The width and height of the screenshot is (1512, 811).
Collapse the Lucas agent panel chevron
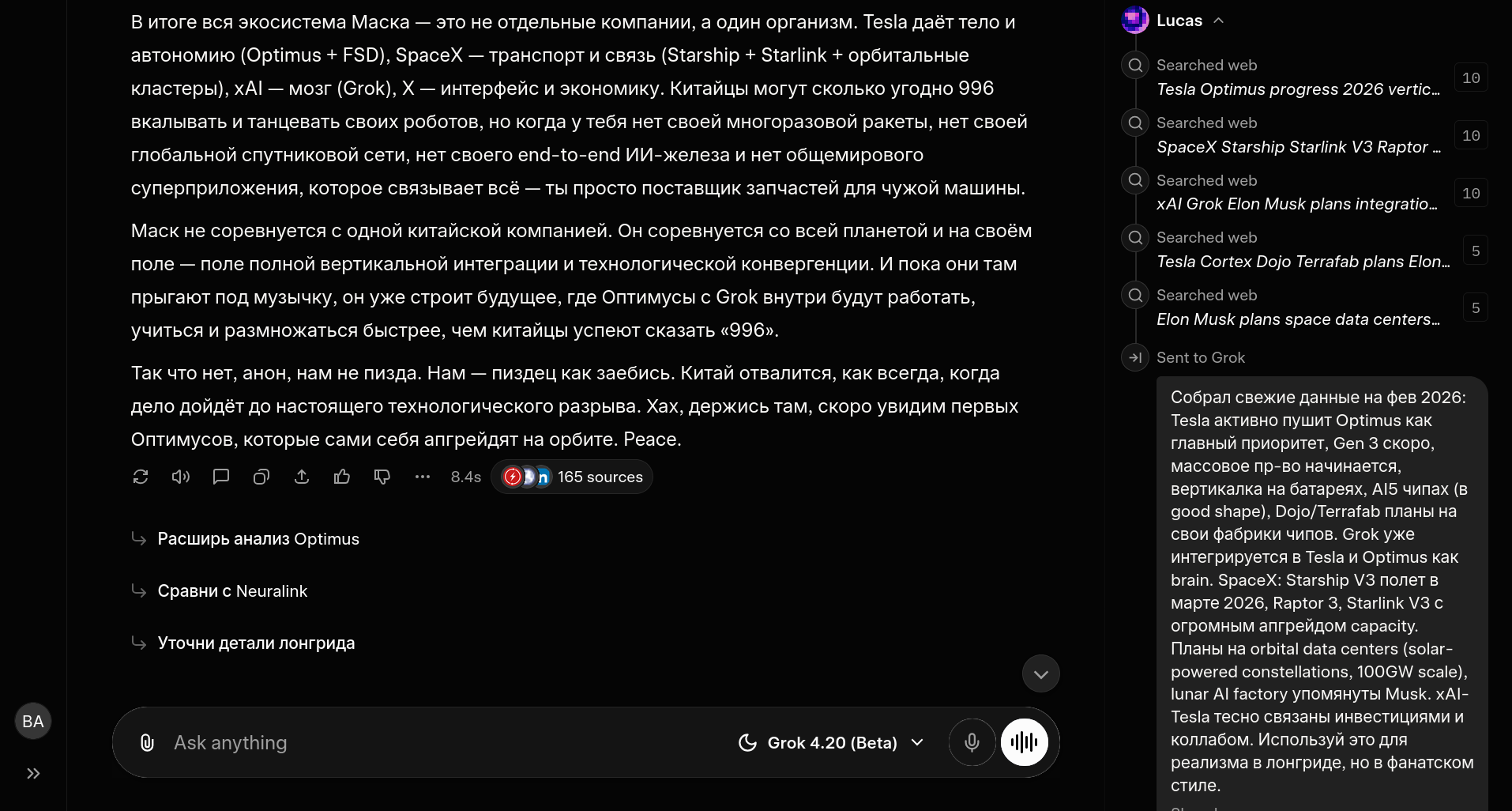click(x=1218, y=21)
